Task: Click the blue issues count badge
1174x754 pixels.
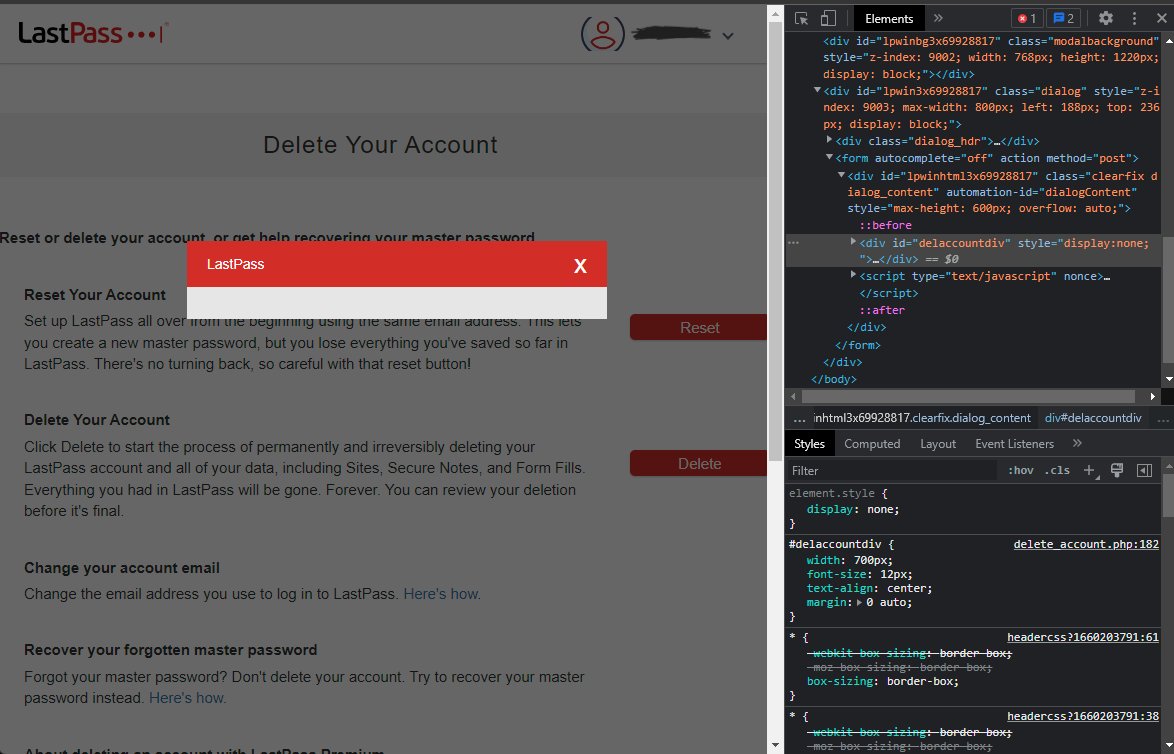Action: pos(1063,19)
